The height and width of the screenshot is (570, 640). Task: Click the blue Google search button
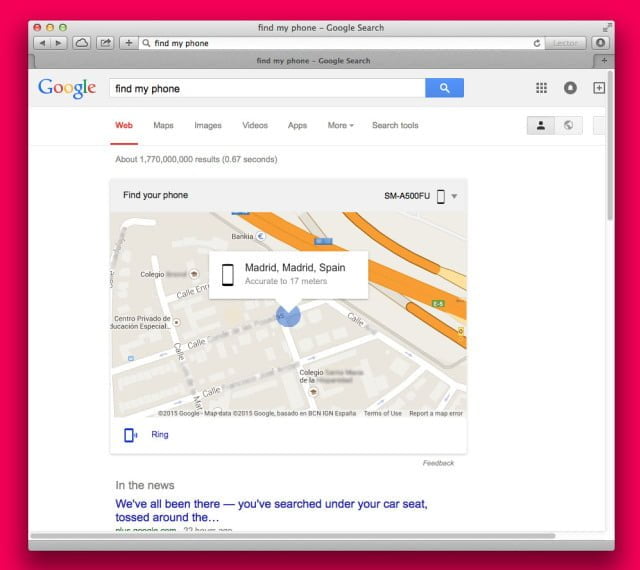(444, 88)
